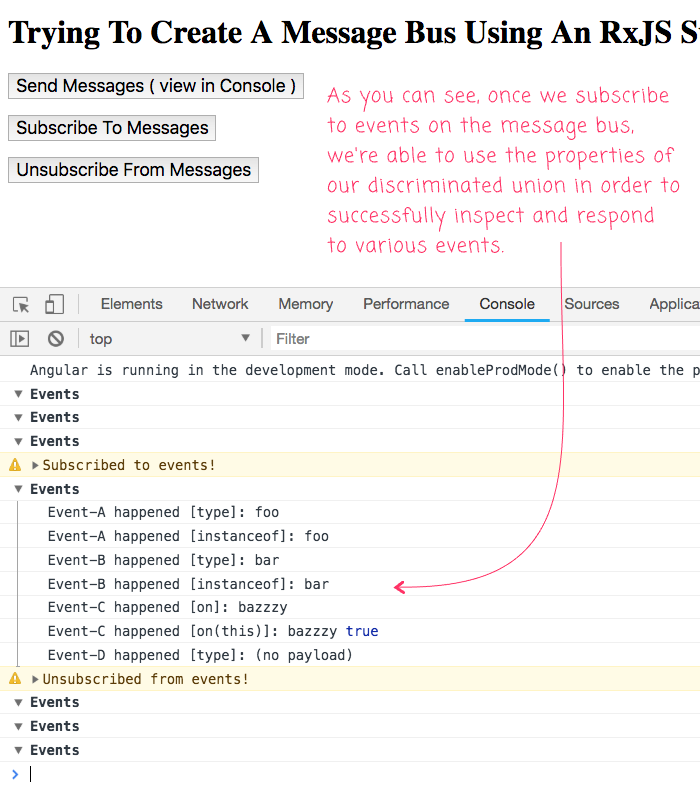Click Send Messages ( view in Console ) button
This screenshot has width=700, height=790.
(x=156, y=86)
